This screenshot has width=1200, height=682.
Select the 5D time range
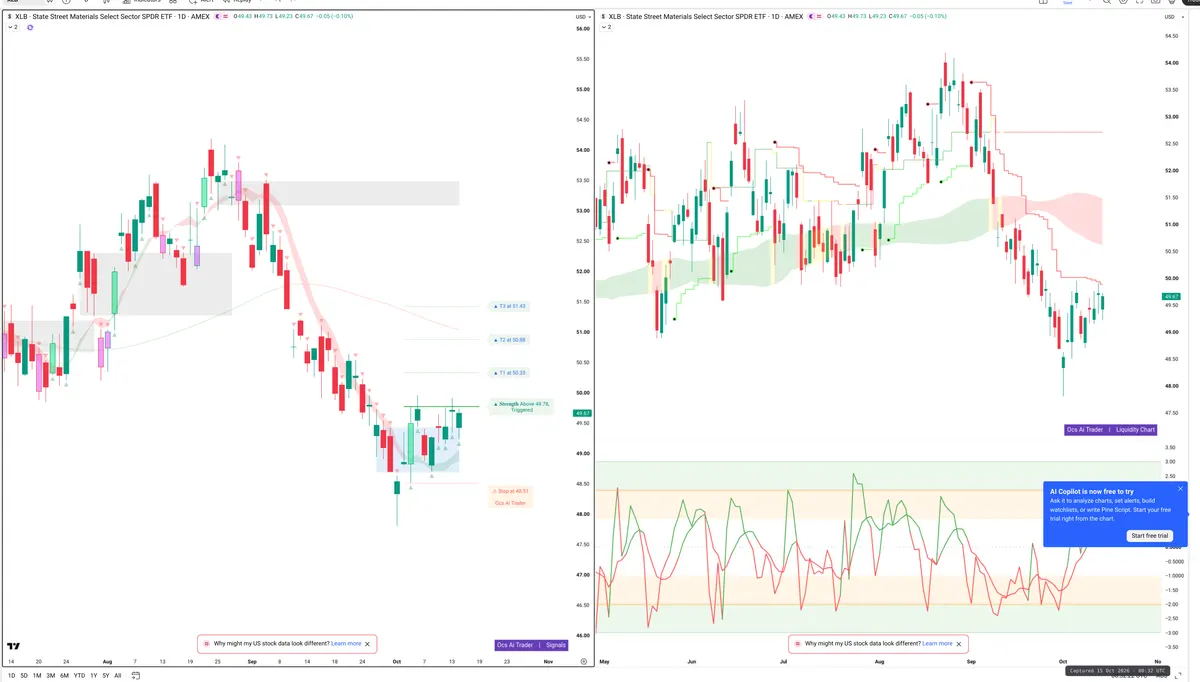pos(24,676)
